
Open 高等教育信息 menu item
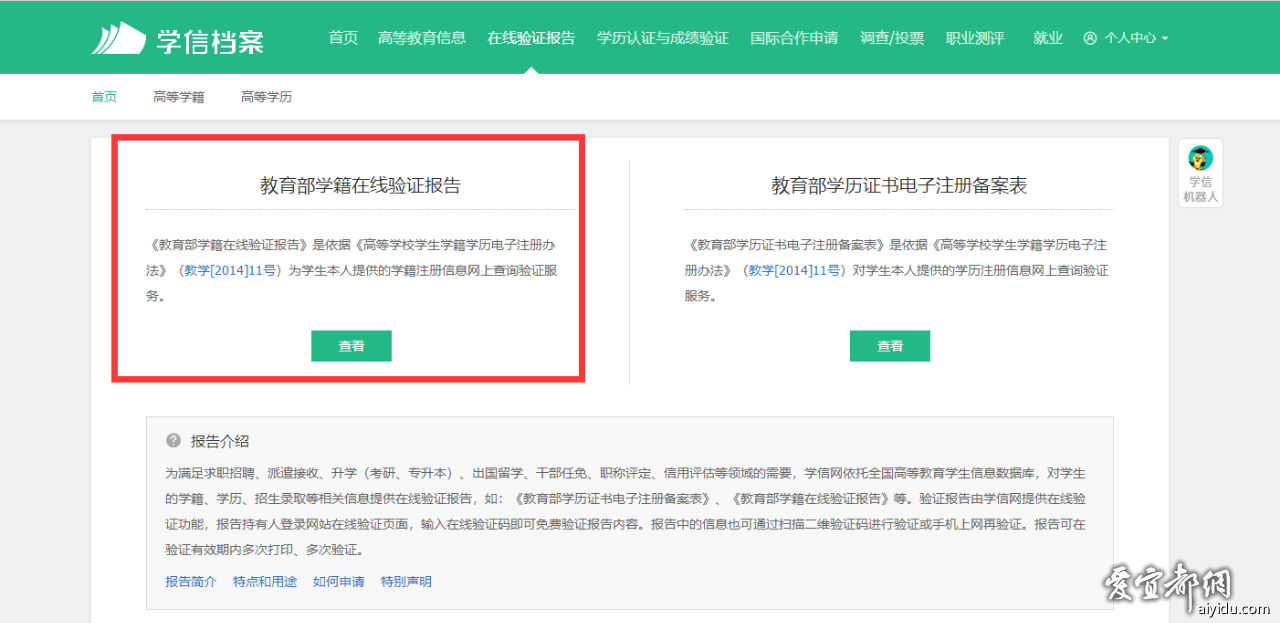[422, 38]
